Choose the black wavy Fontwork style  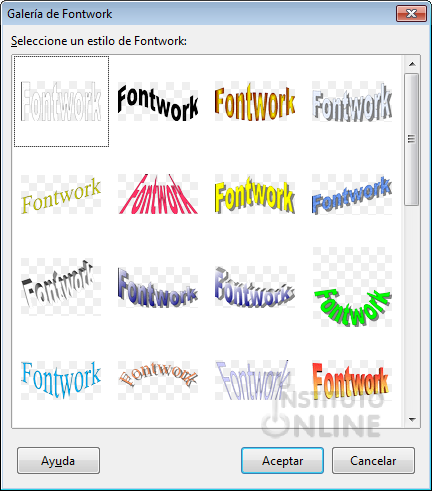coord(158,101)
